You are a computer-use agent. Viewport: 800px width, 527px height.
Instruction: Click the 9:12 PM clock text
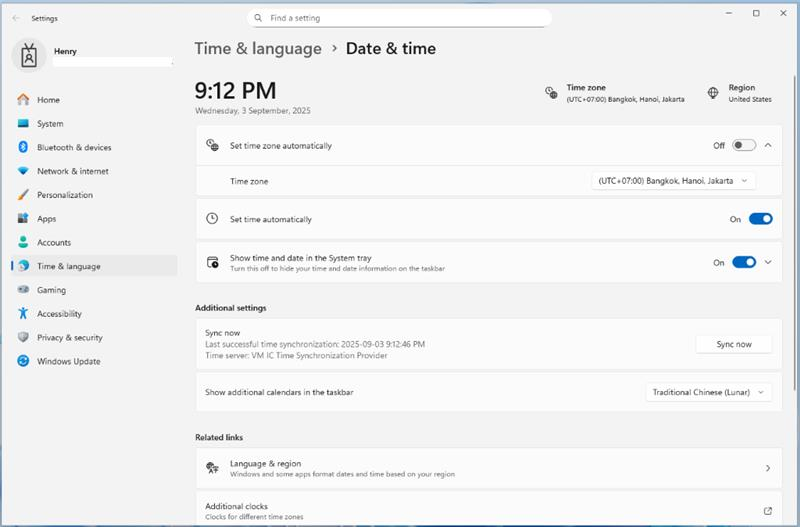235,91
